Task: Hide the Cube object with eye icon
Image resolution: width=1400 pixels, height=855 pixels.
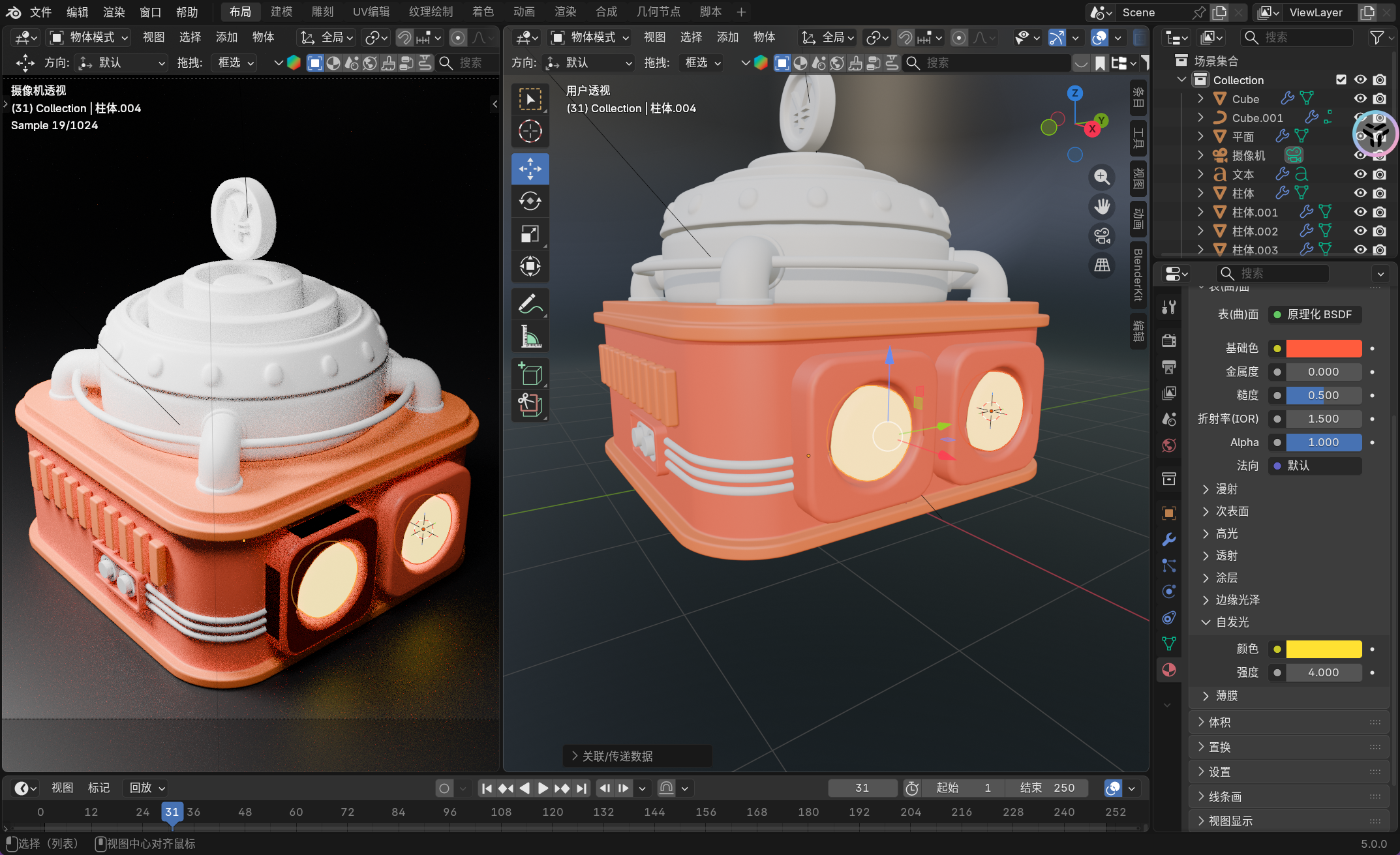Action: point(1360,98)
